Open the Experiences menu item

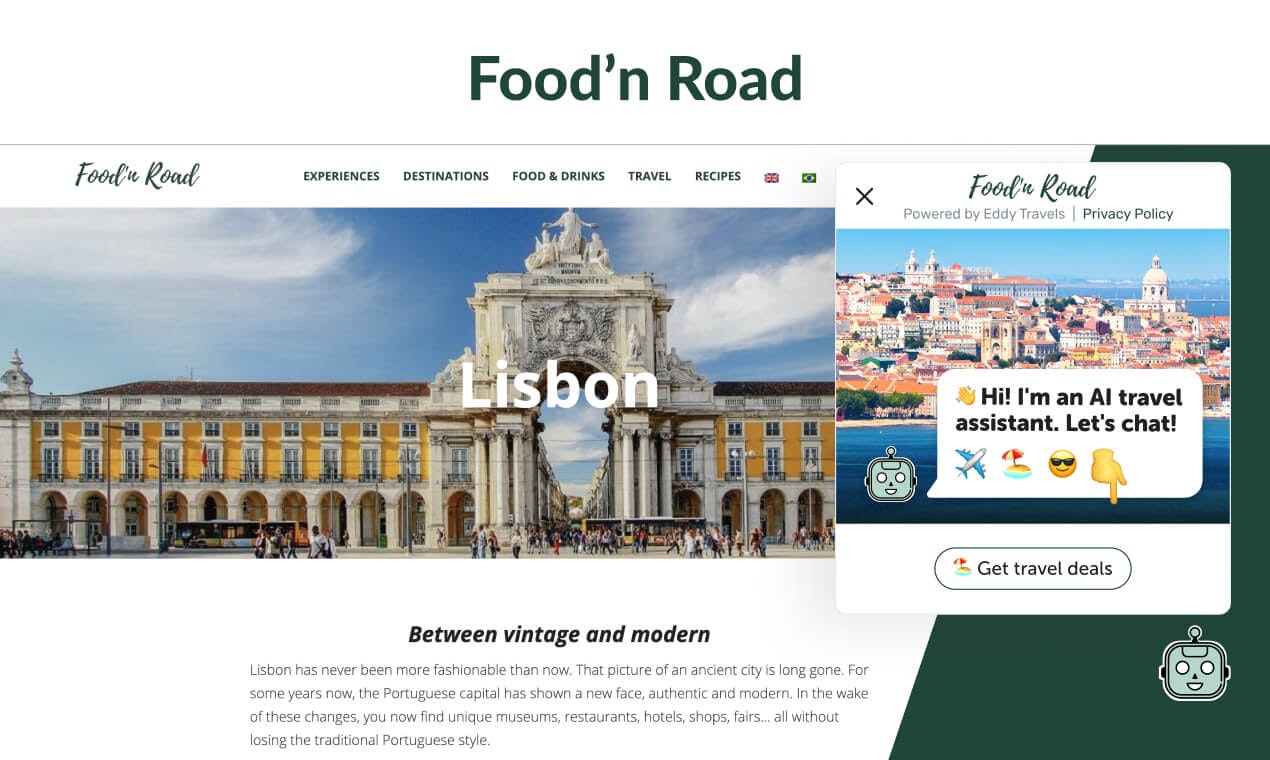pos(341,176)
